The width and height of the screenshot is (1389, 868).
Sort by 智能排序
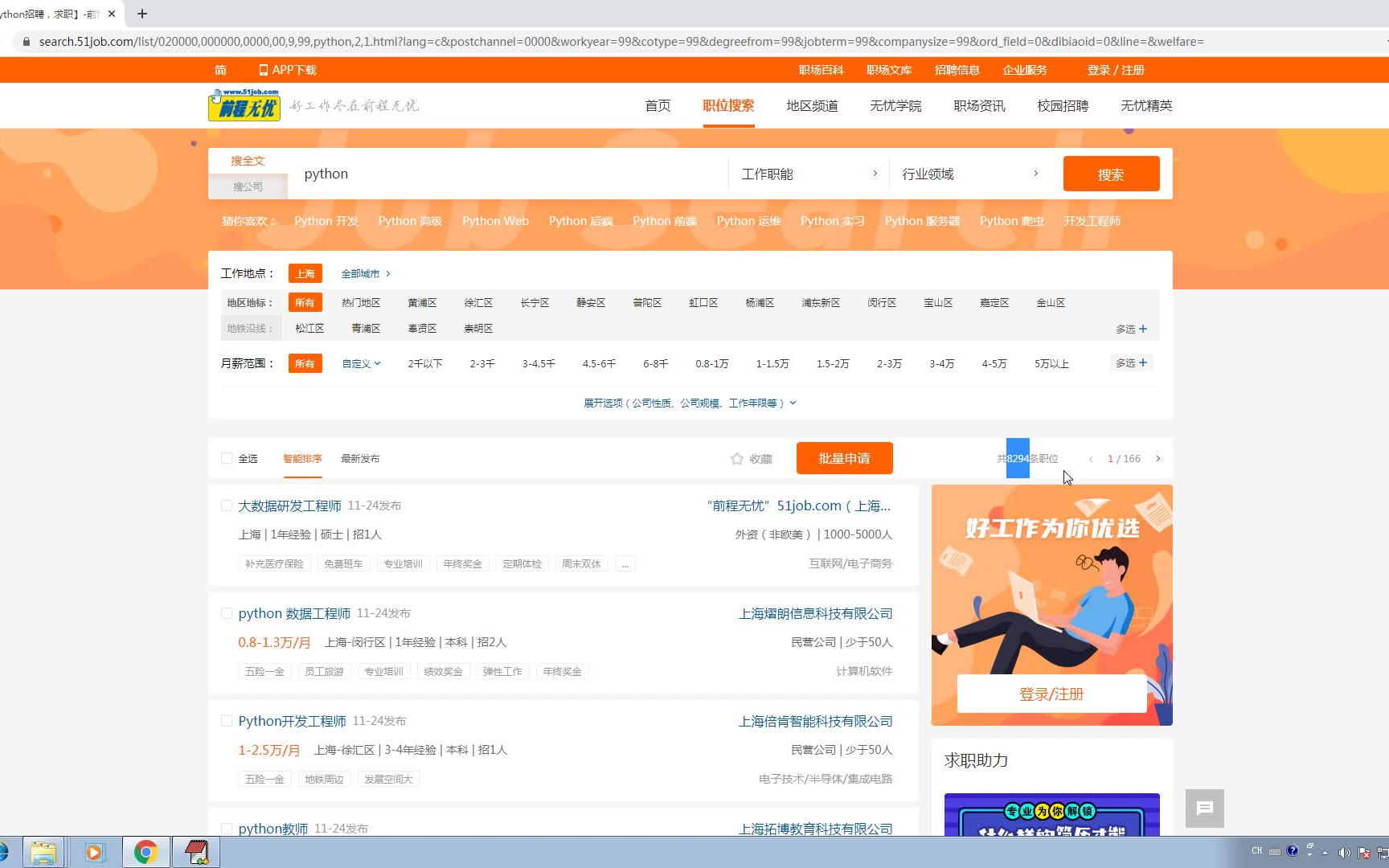(x=302, y=459)
